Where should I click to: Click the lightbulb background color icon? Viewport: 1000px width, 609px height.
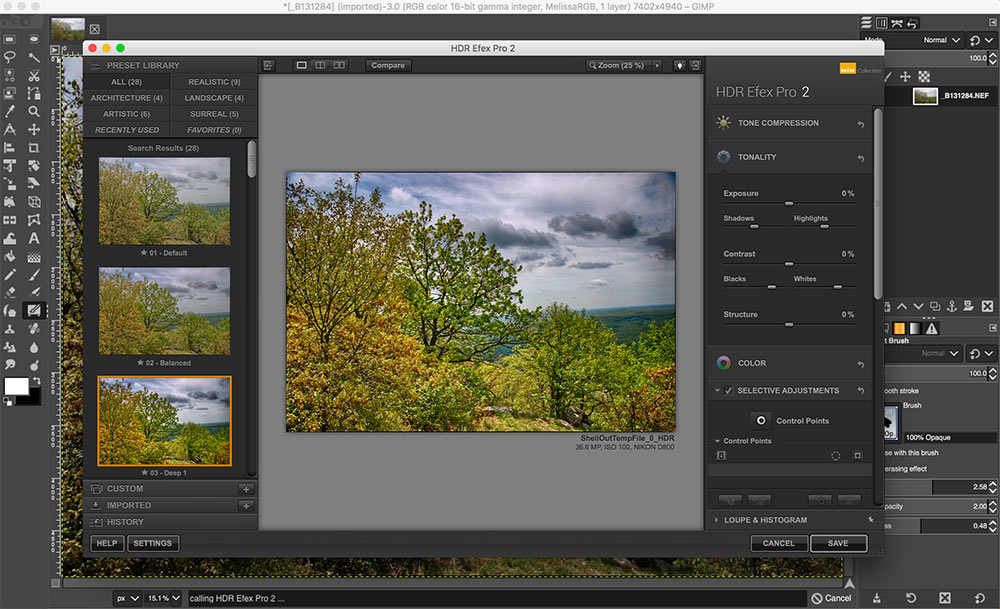(679, 65)
